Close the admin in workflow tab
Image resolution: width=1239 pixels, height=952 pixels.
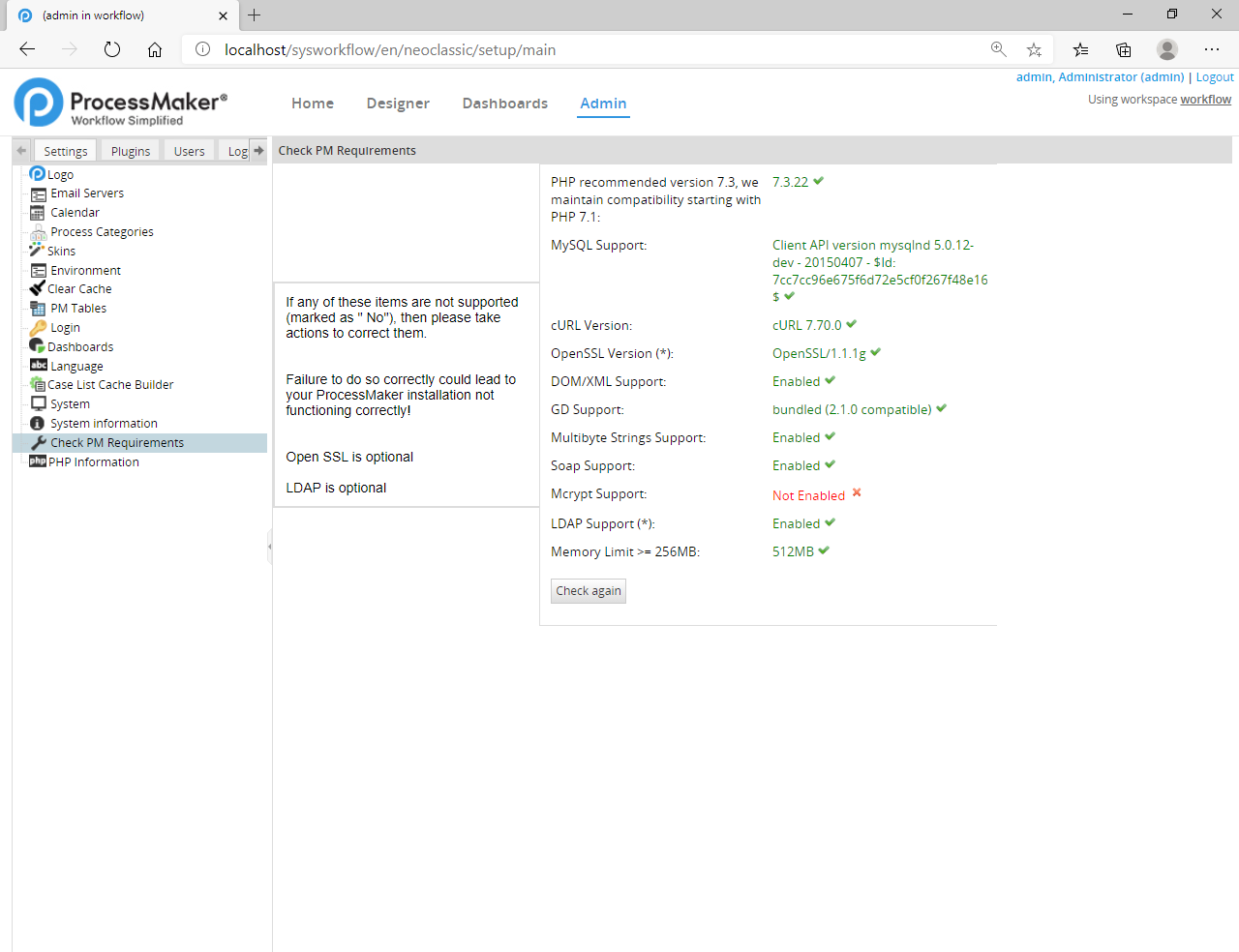tap(223, 15)
